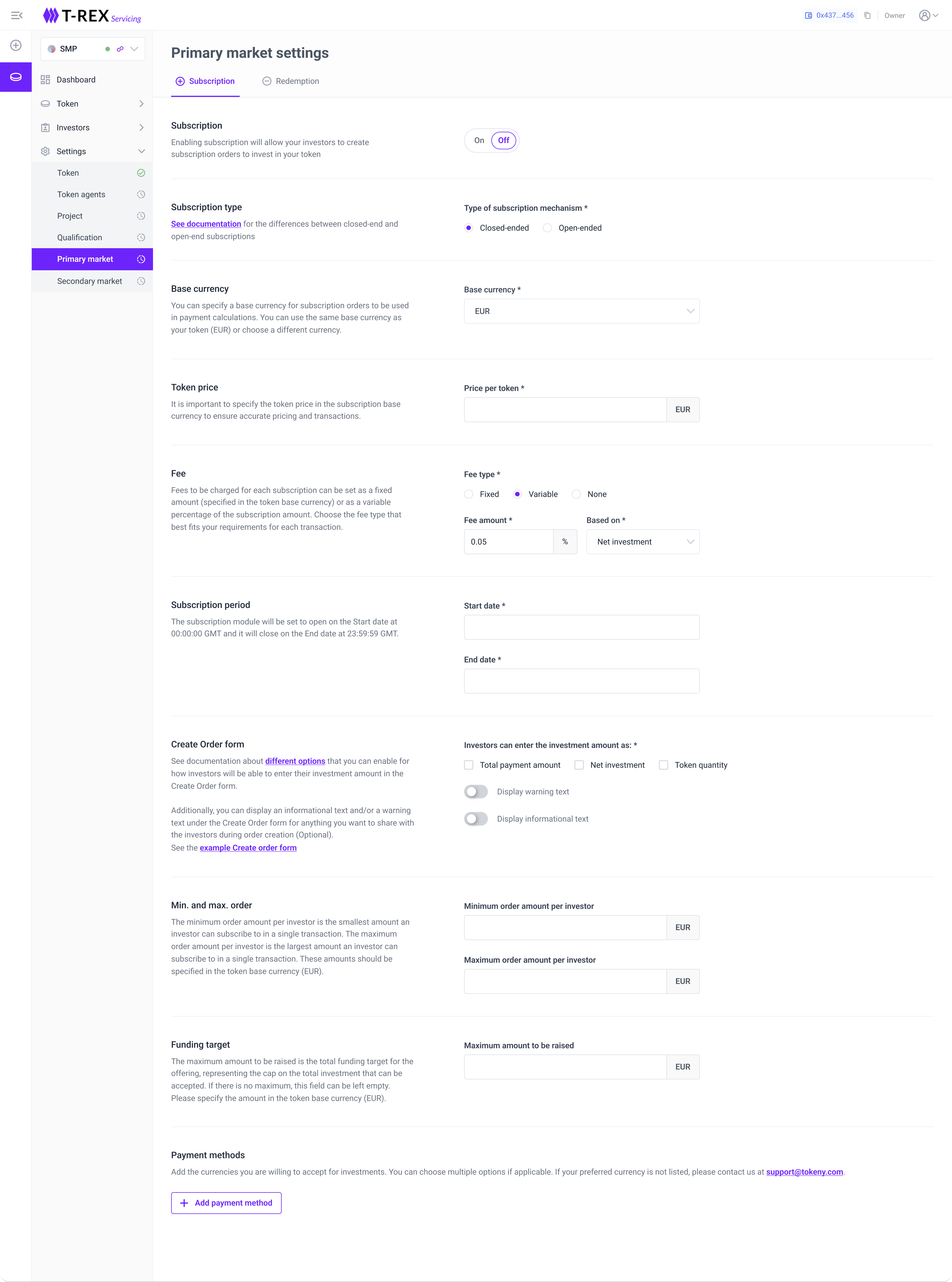This screenshot has width=952, height=1282.
Task: Click the token coin icon in left rail
Action: pos(16,76)
